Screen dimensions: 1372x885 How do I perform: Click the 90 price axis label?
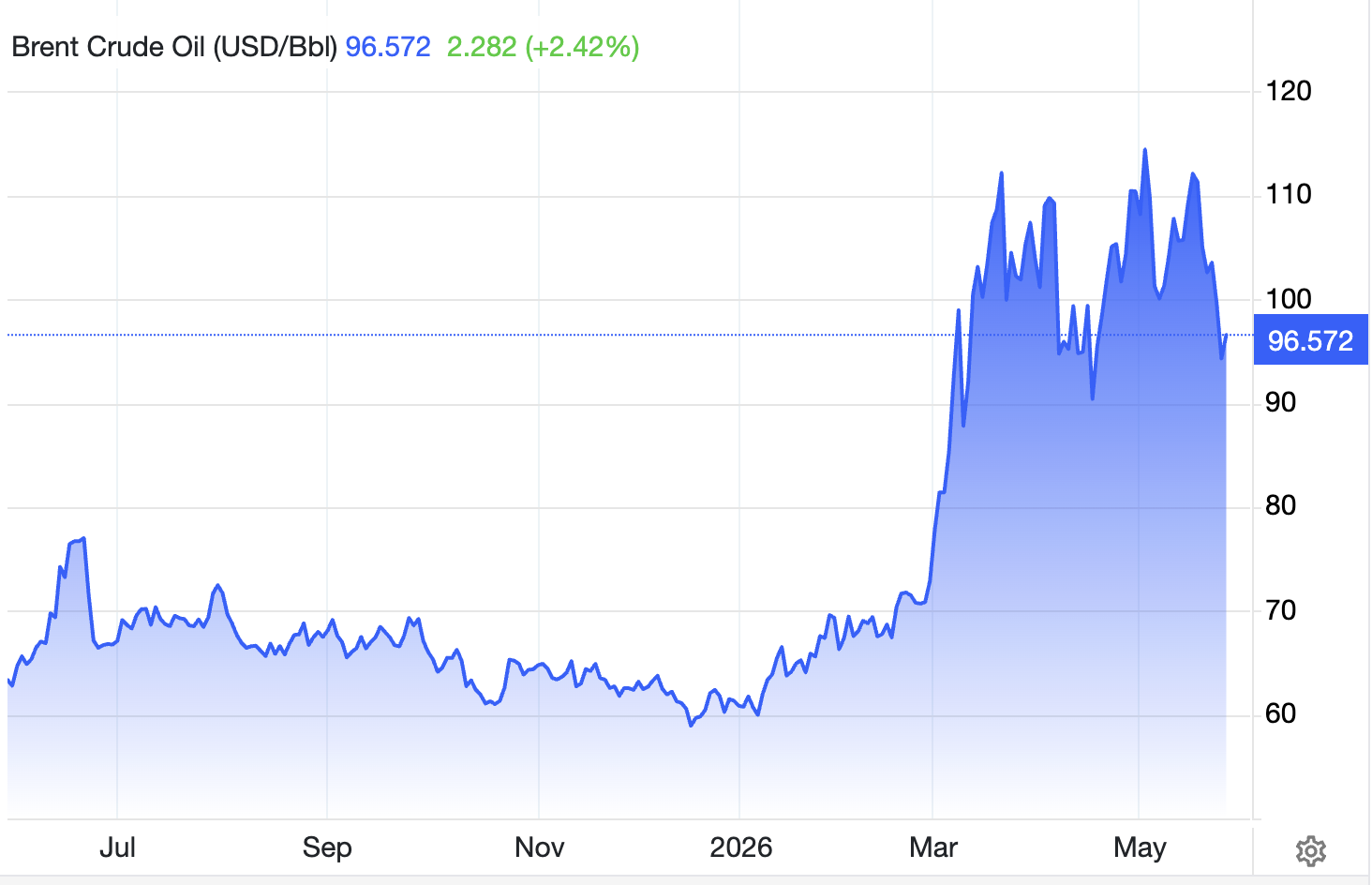click(1281, 403)
